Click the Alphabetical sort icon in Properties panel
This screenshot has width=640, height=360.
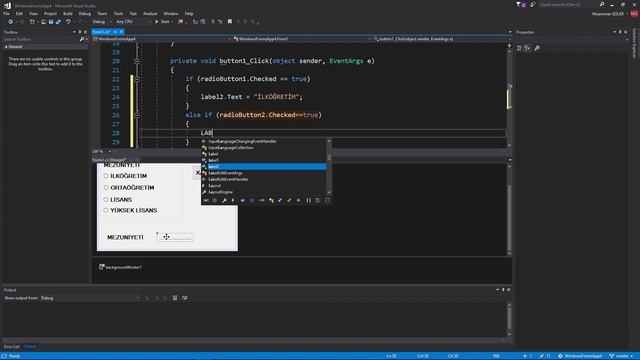(x=528, y=48)
